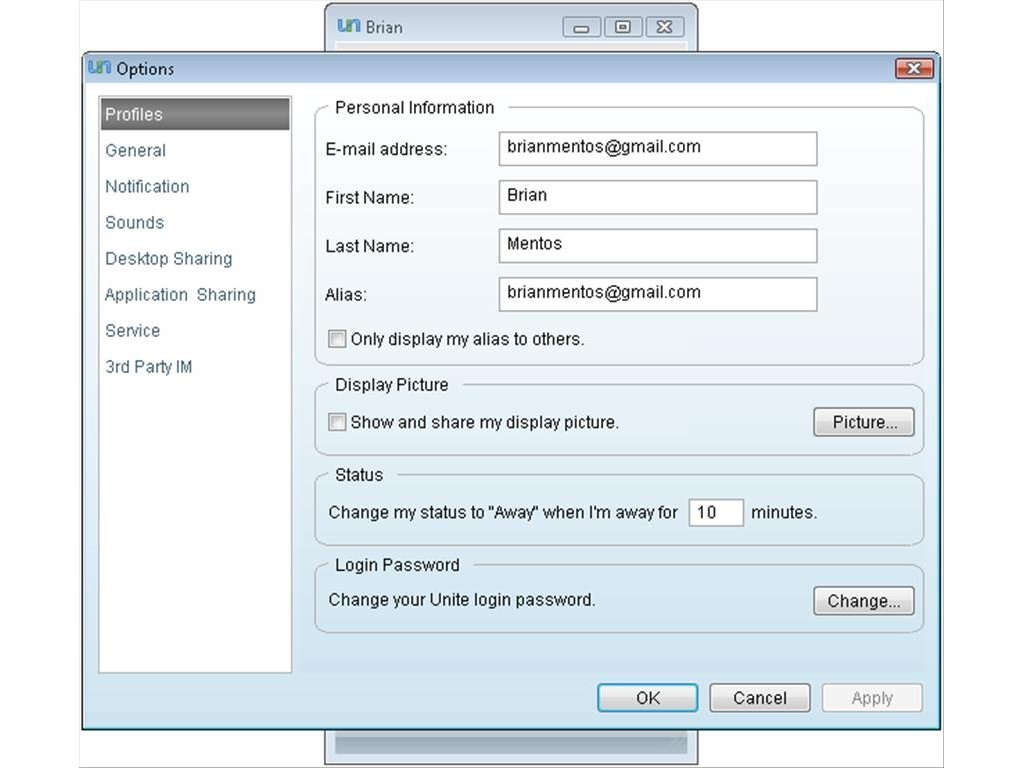Maximize the Brian window
Viewport: 1024px width, 768px height.
click(622, 27)
